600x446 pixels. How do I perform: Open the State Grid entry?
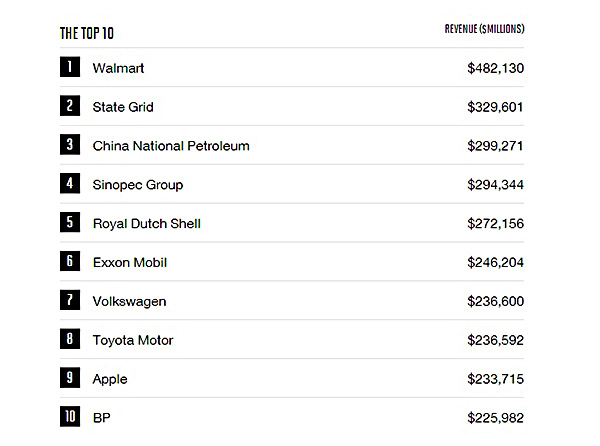pyautogui.click(x=123, y=107)
